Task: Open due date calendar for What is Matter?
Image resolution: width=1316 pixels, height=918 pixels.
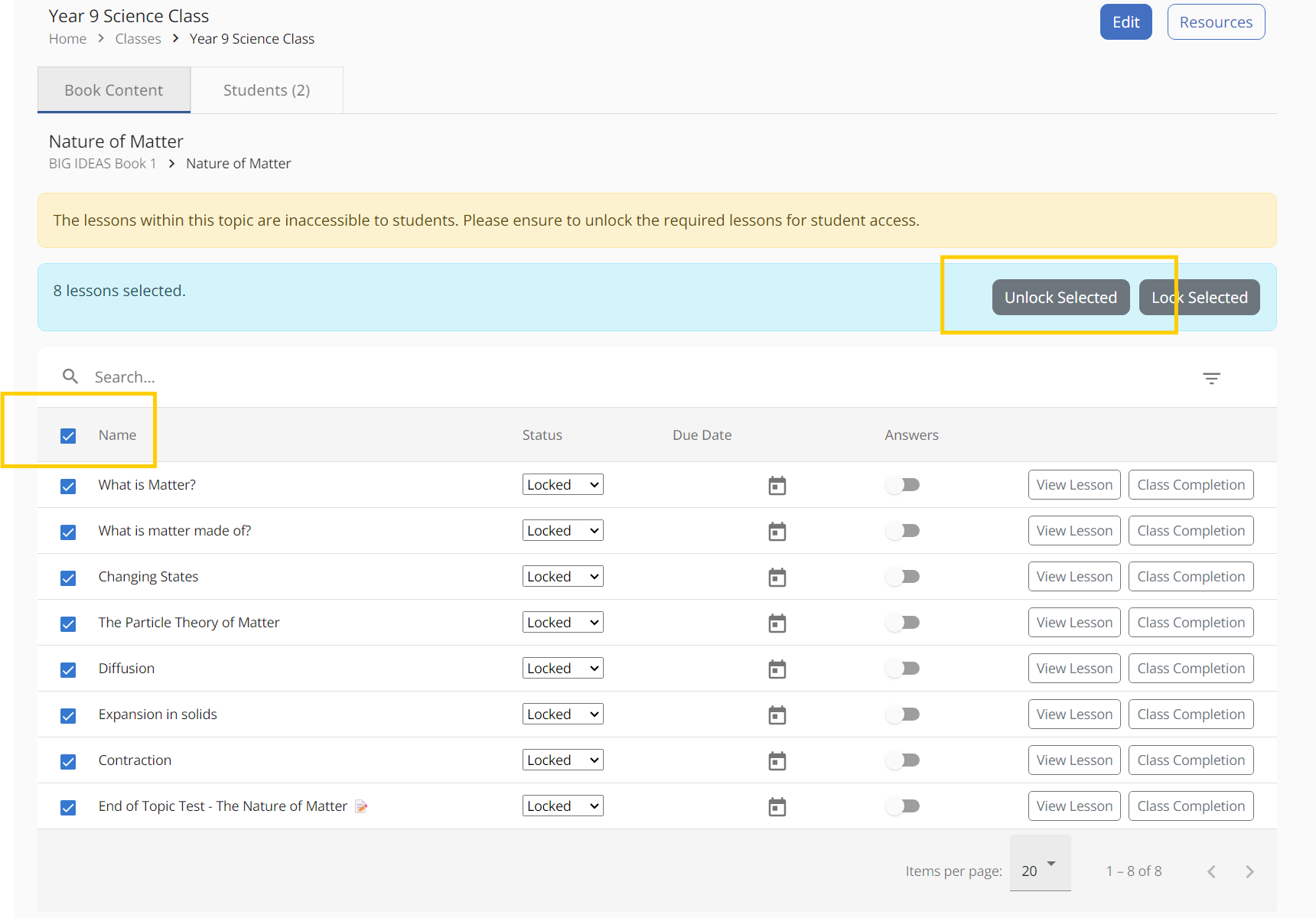Action: [x=777, y=486]
